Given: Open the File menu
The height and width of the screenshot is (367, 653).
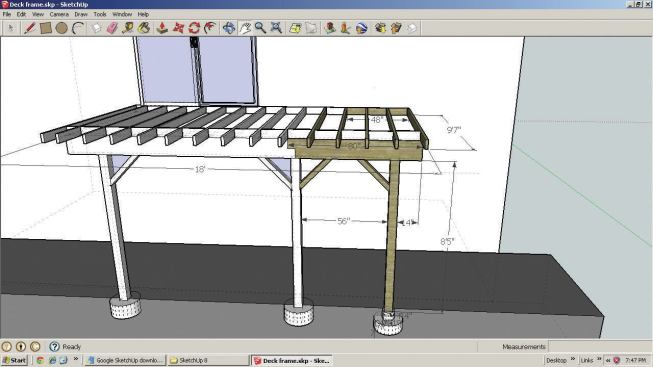Looking at the screenshot, I should (7, 14).
